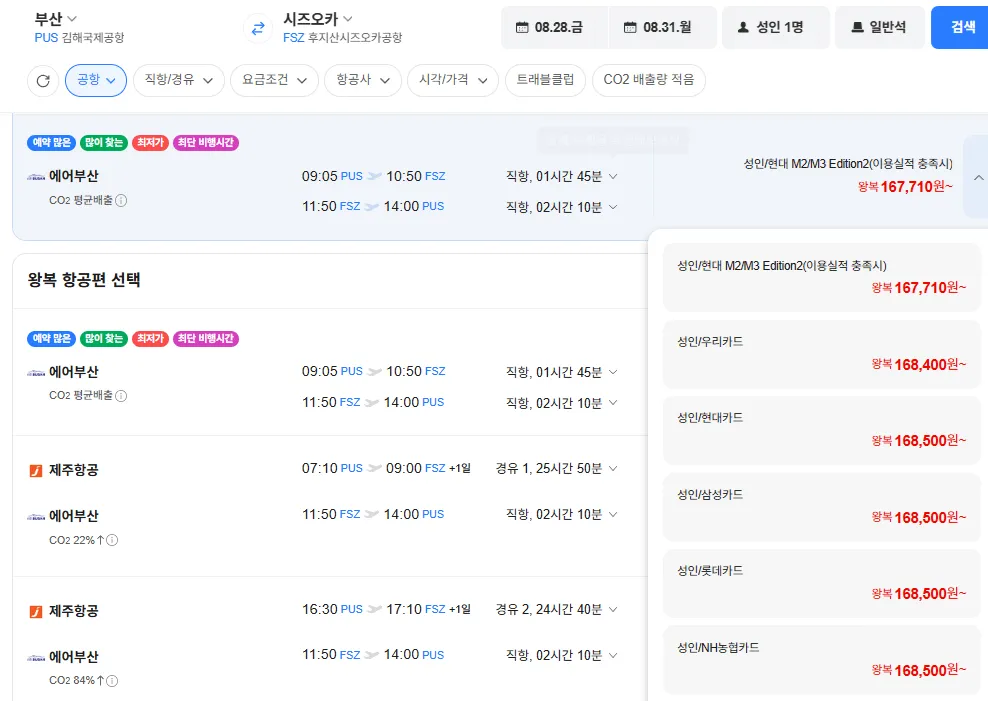Toggle the CO2 배출량 적음 filter

649,80
